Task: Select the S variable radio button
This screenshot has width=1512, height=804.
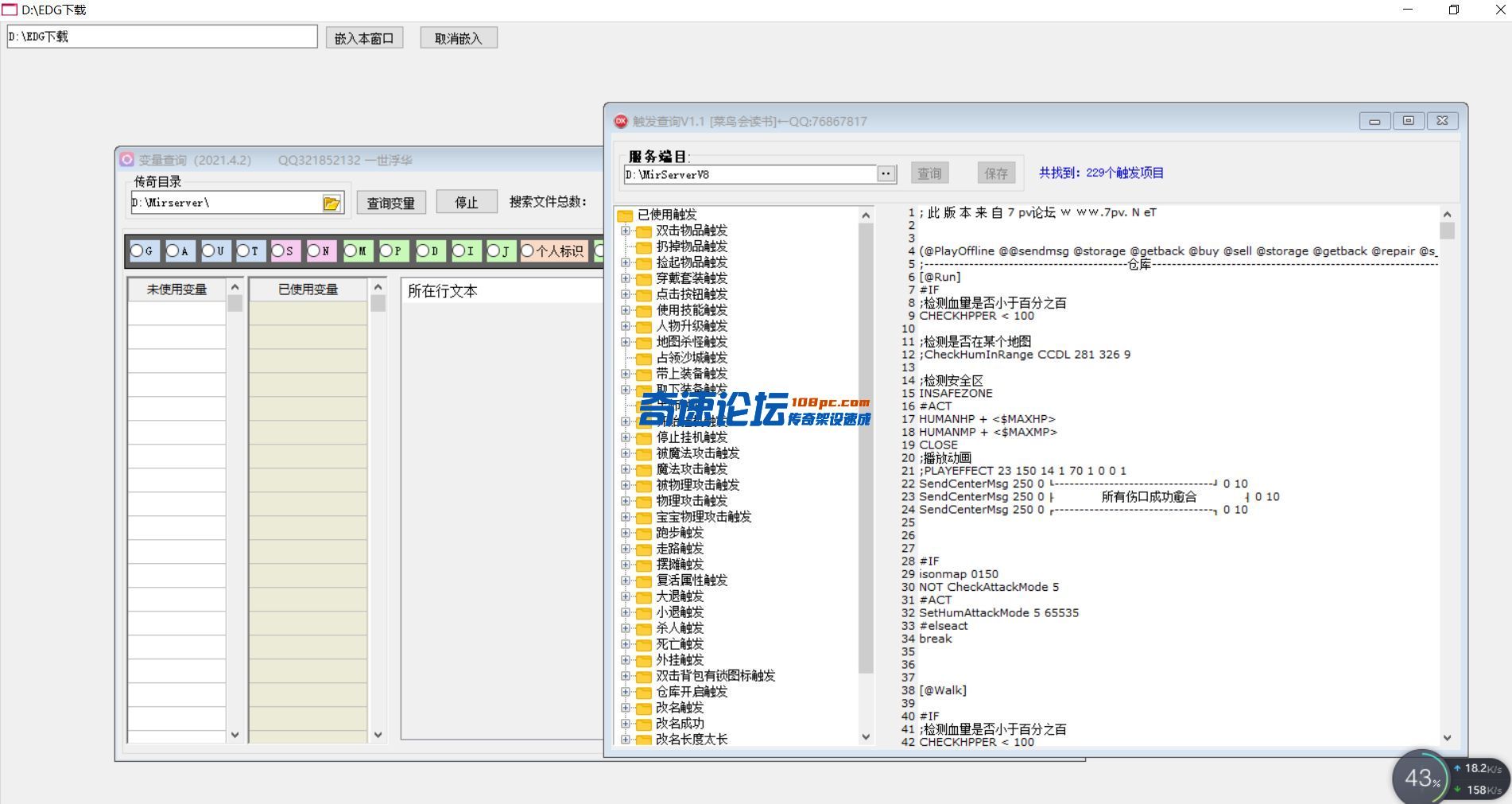Action: point(278,251)
